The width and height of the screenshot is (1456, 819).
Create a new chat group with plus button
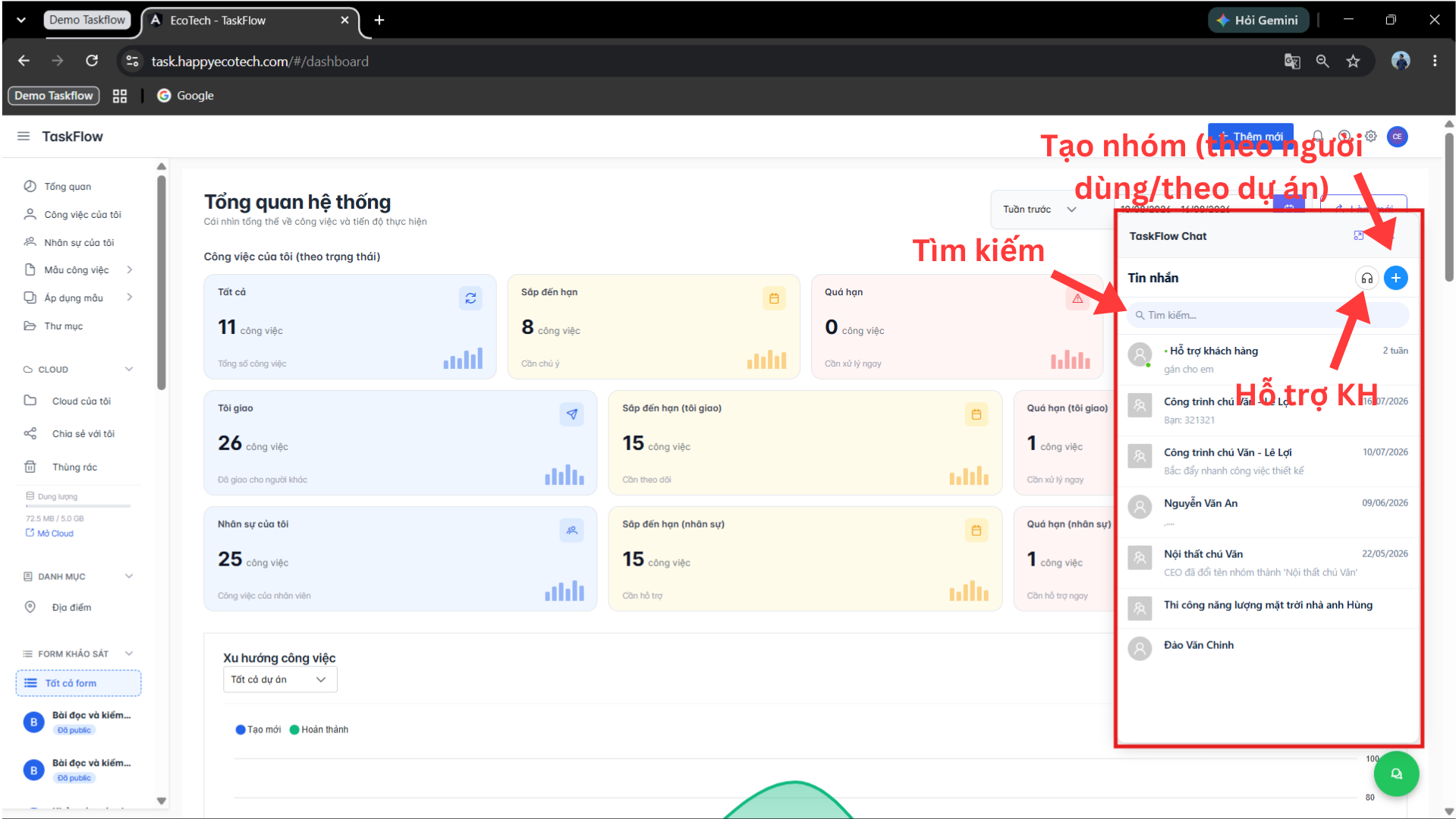(x=1396, y=279)
